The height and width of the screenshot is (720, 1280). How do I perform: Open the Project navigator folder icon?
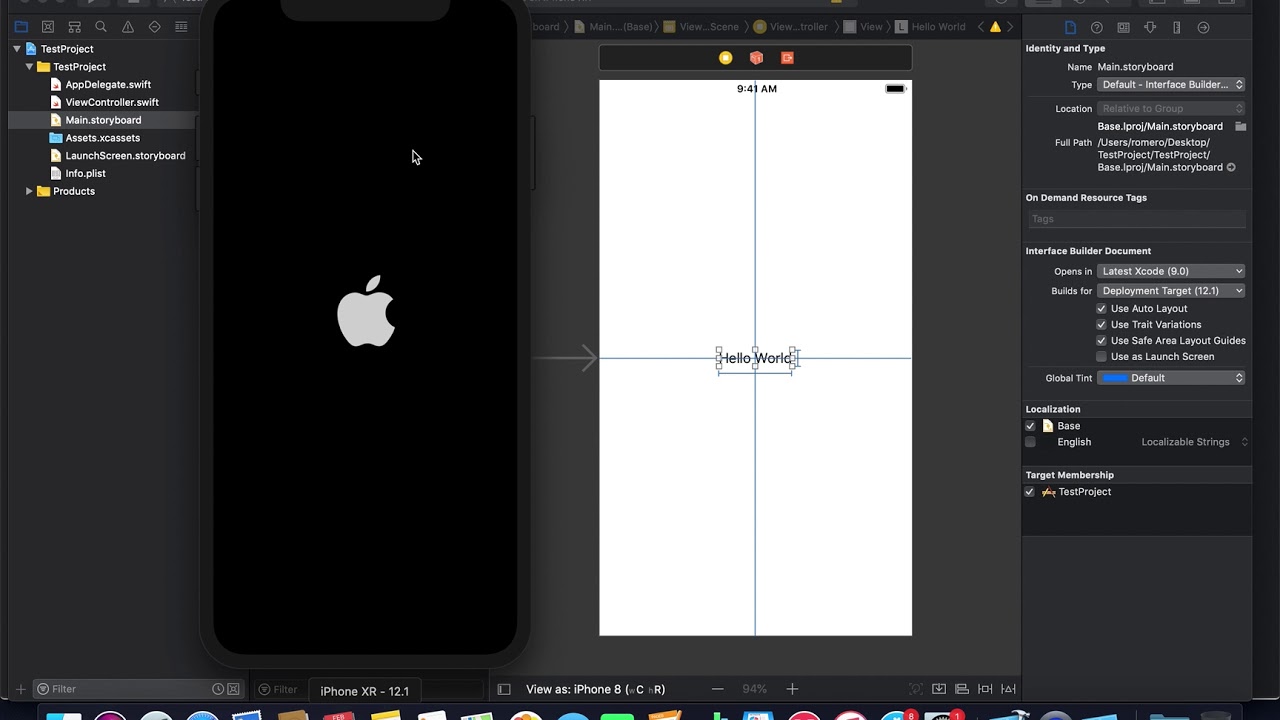pyautogui.click(x=21, y=27)
